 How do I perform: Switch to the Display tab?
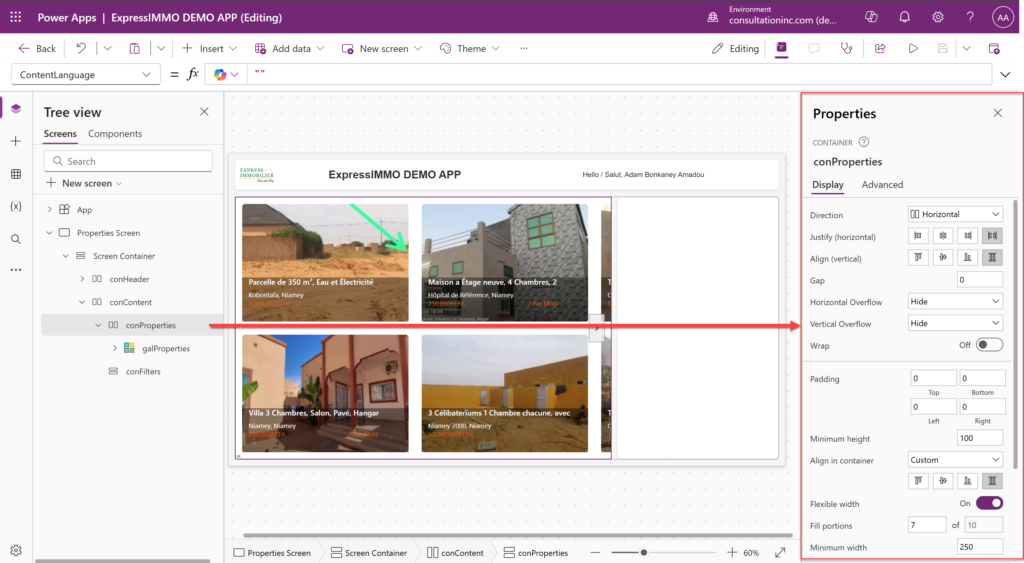pyautogui.click(x=827, y=185)
